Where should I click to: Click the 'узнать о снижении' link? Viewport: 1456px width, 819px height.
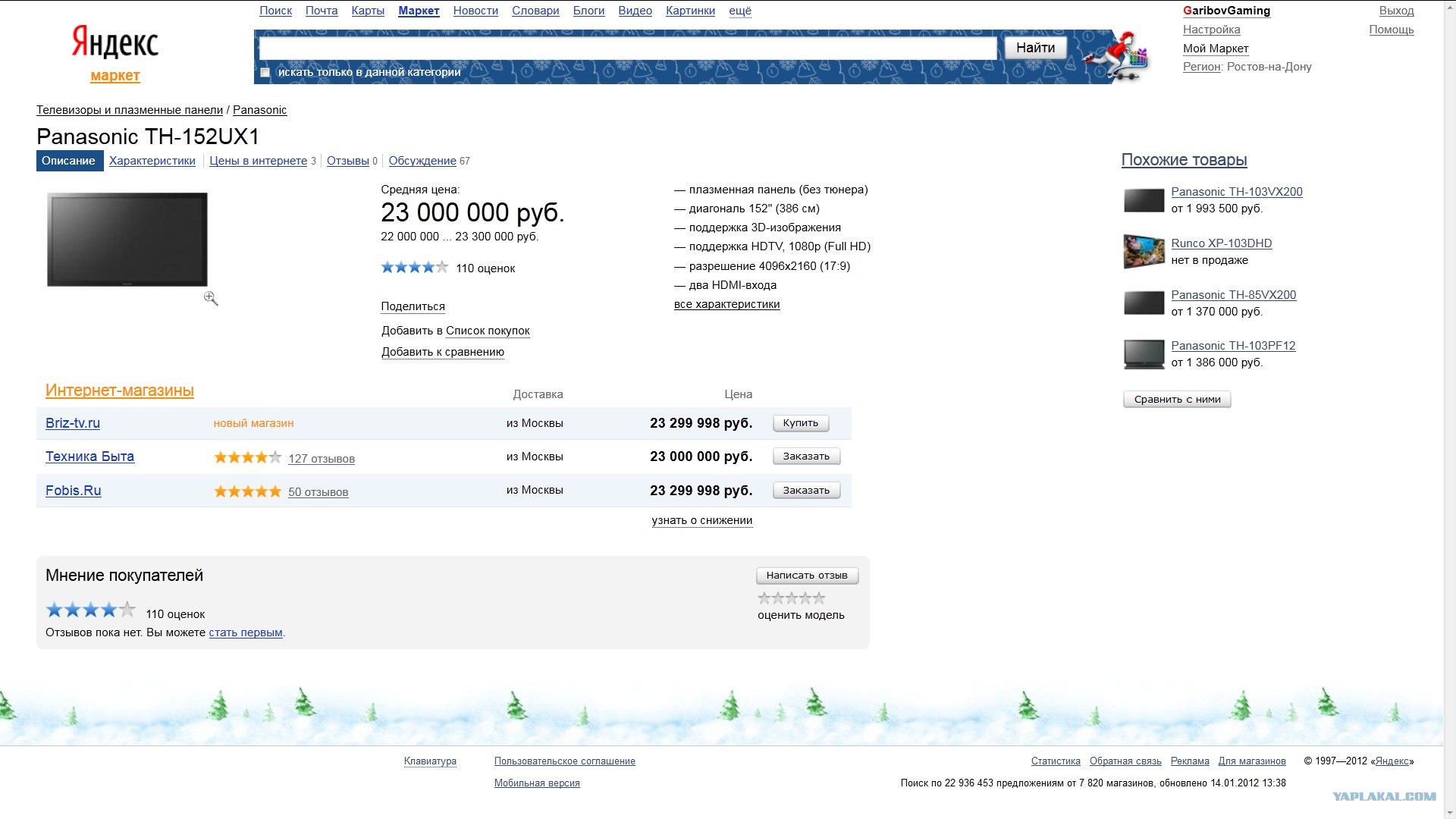pos(702,520)
